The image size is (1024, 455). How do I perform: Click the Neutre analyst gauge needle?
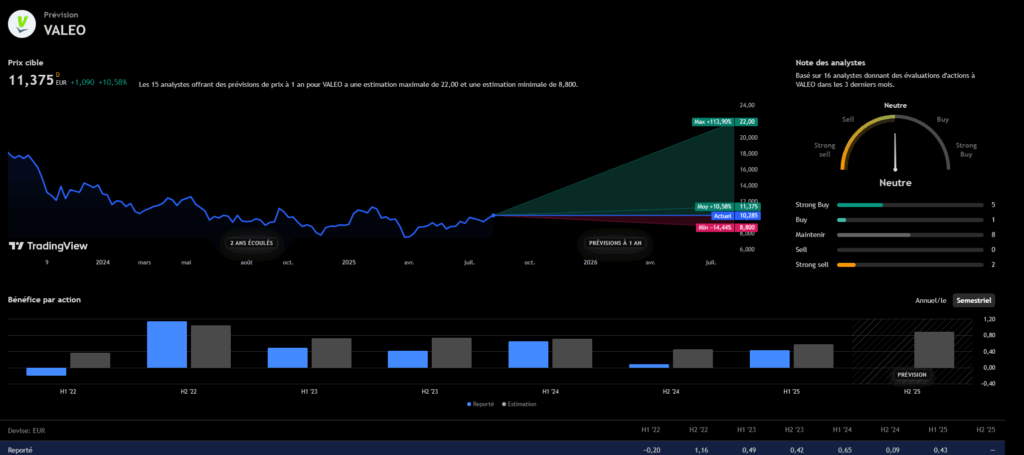click(x=895, y=153)
